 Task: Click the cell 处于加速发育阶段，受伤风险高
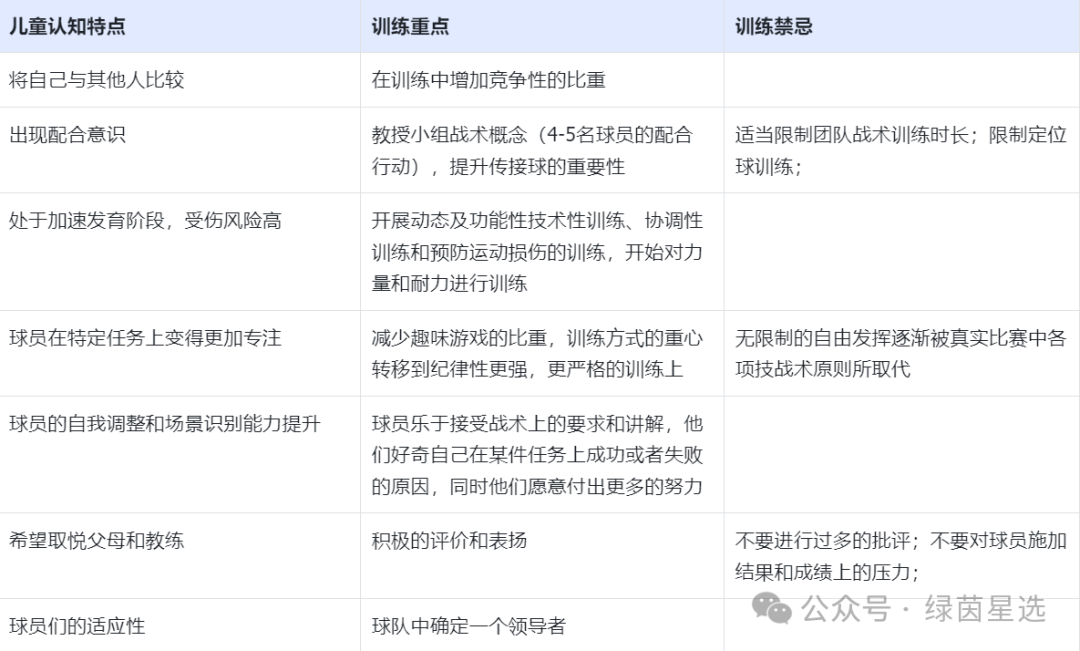[x=180, y=252]
